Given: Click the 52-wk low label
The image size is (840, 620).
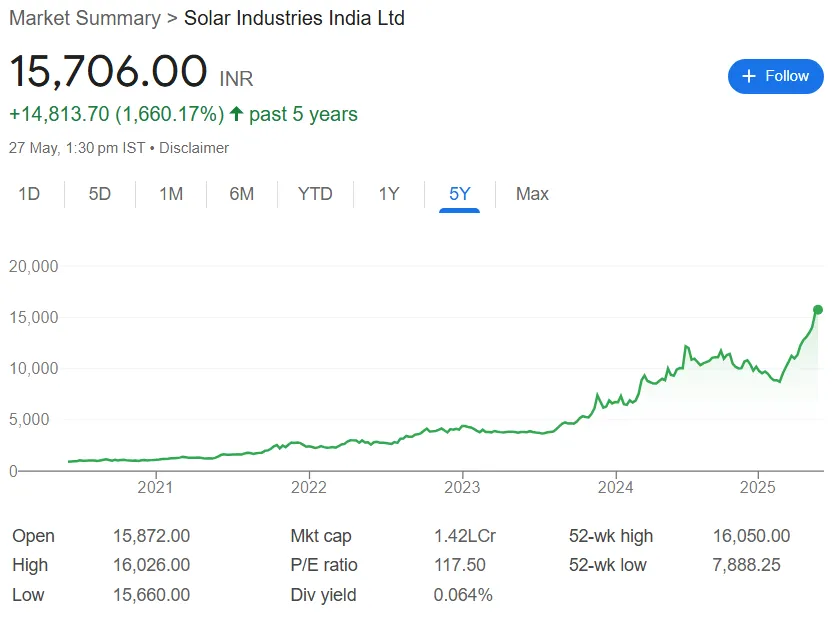Looking at the screenshot, I should (x=608, y=565).
